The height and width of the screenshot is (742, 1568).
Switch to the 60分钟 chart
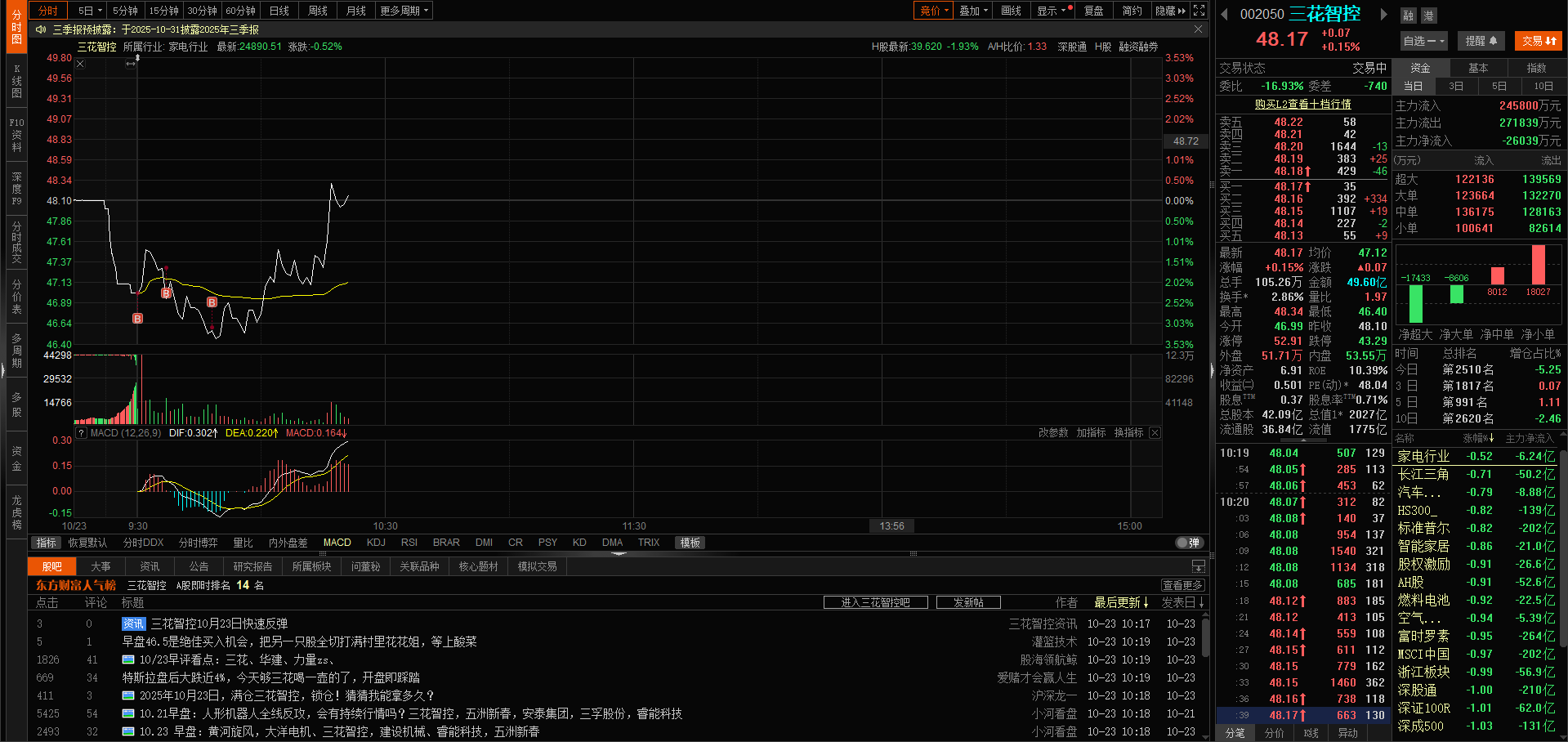(241, 11)
